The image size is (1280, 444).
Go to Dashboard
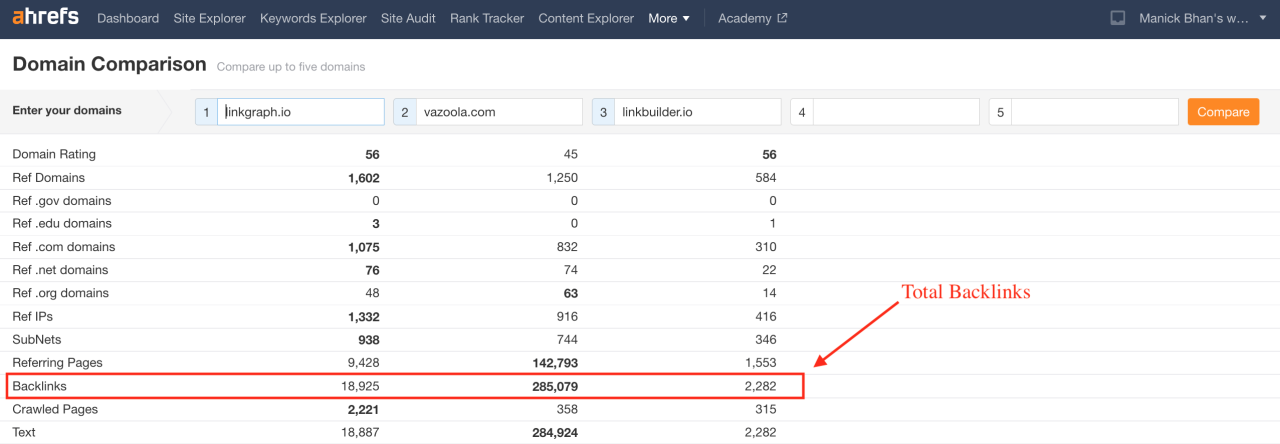point(128,19)
